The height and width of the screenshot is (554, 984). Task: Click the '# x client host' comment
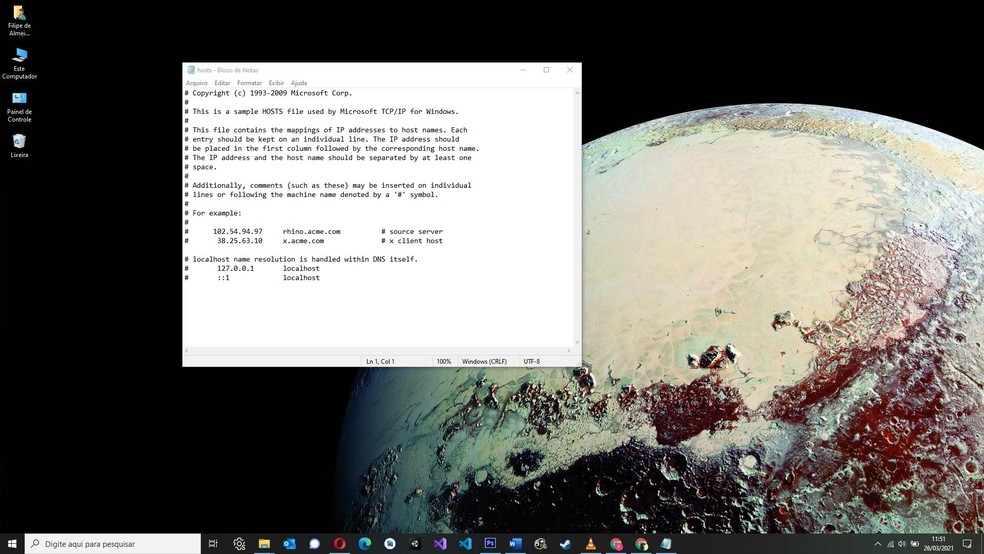(412, 241)
